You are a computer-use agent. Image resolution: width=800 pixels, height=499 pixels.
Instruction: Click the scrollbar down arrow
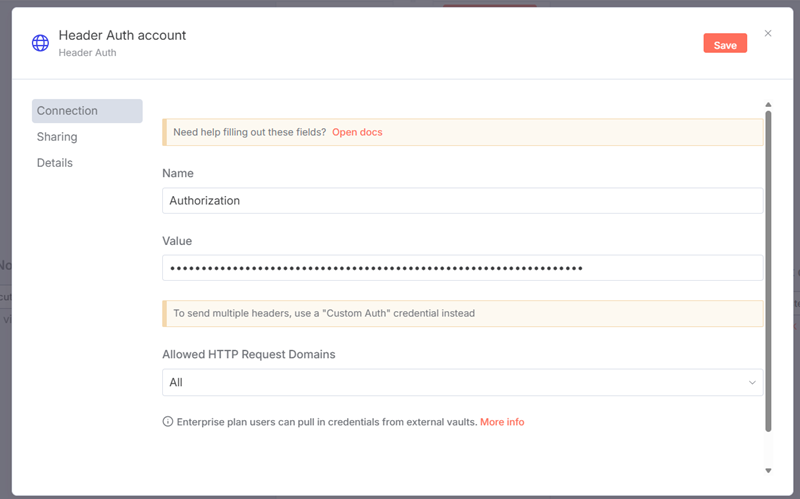click(x=768, y=470)
